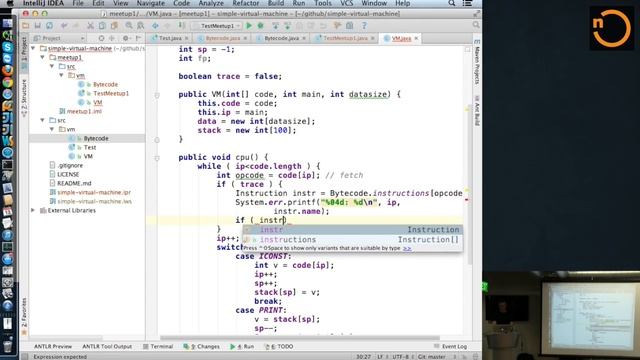Open the Project view dropdown selector
The width and height of the screenshot is (640, 360).
click(x=59, y=38)
